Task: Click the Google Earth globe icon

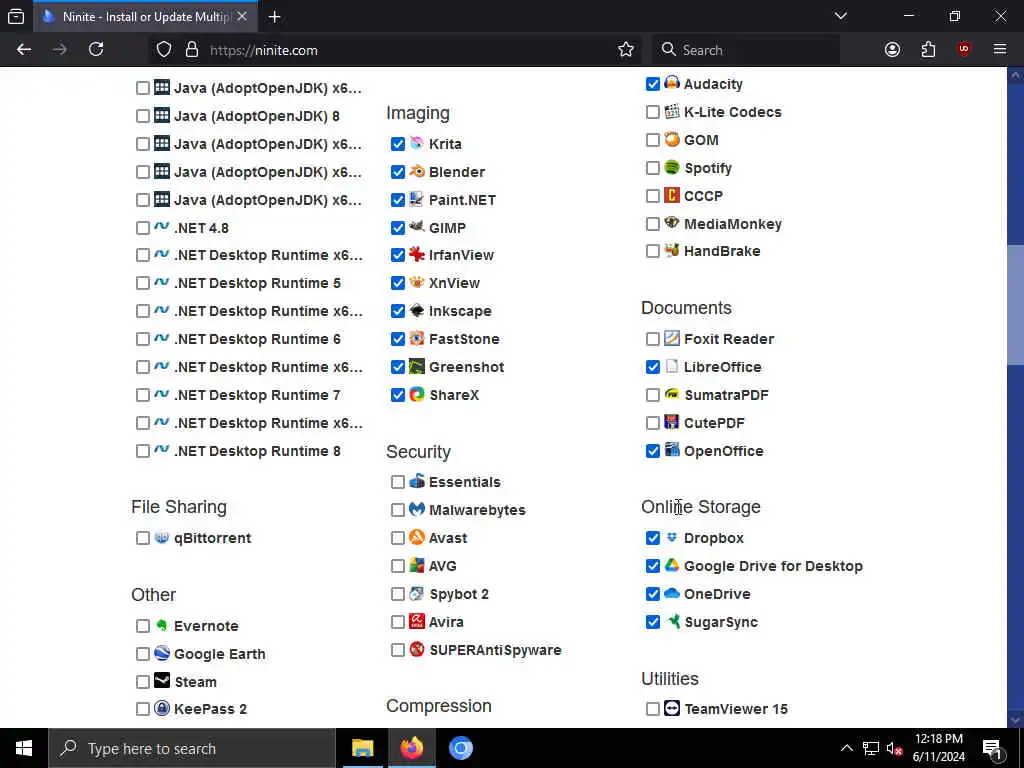Action: 161,653
